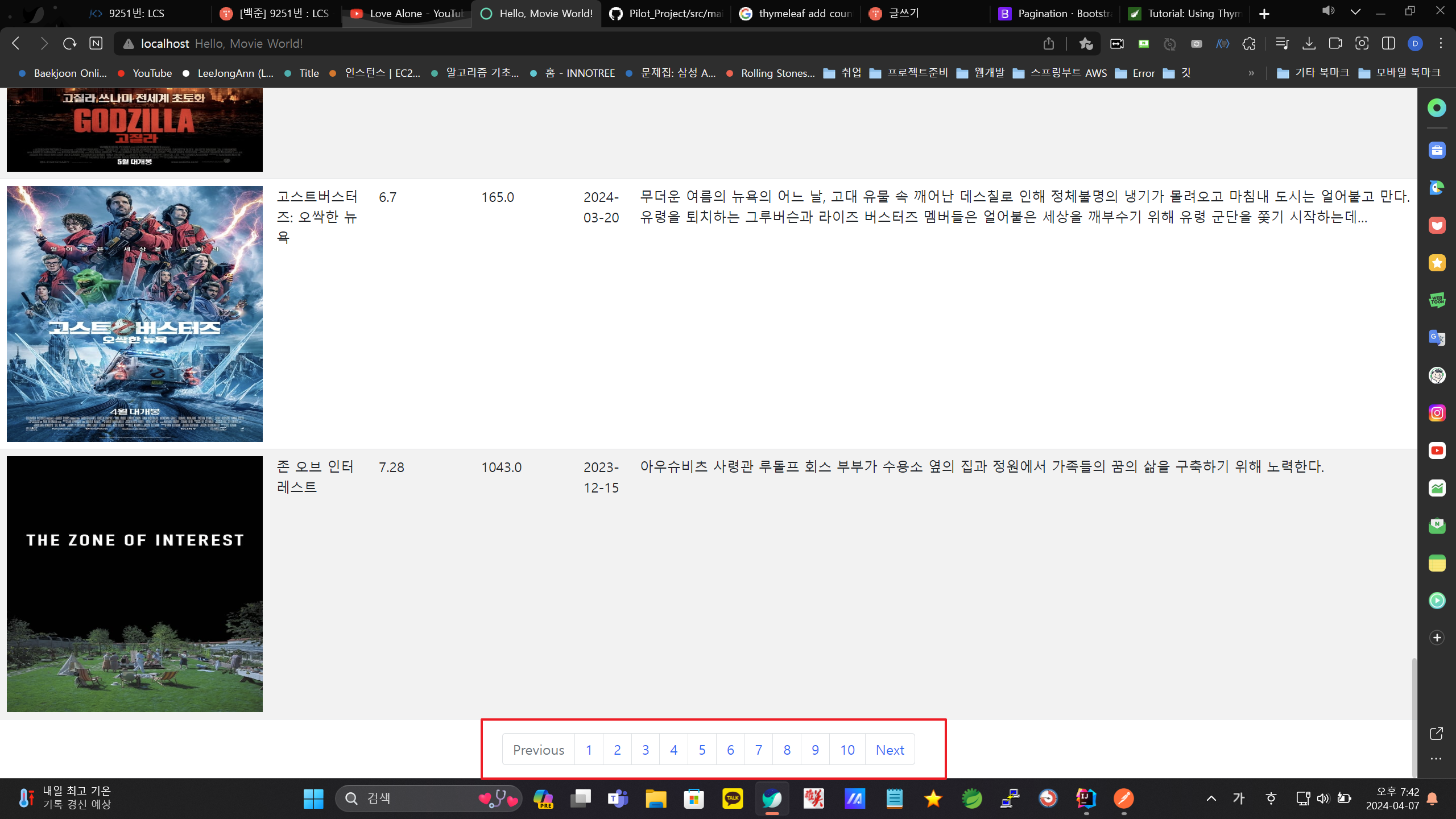
Task: Open the Windows Start menu
Action: pyautogui.click(x=313, y=799)
